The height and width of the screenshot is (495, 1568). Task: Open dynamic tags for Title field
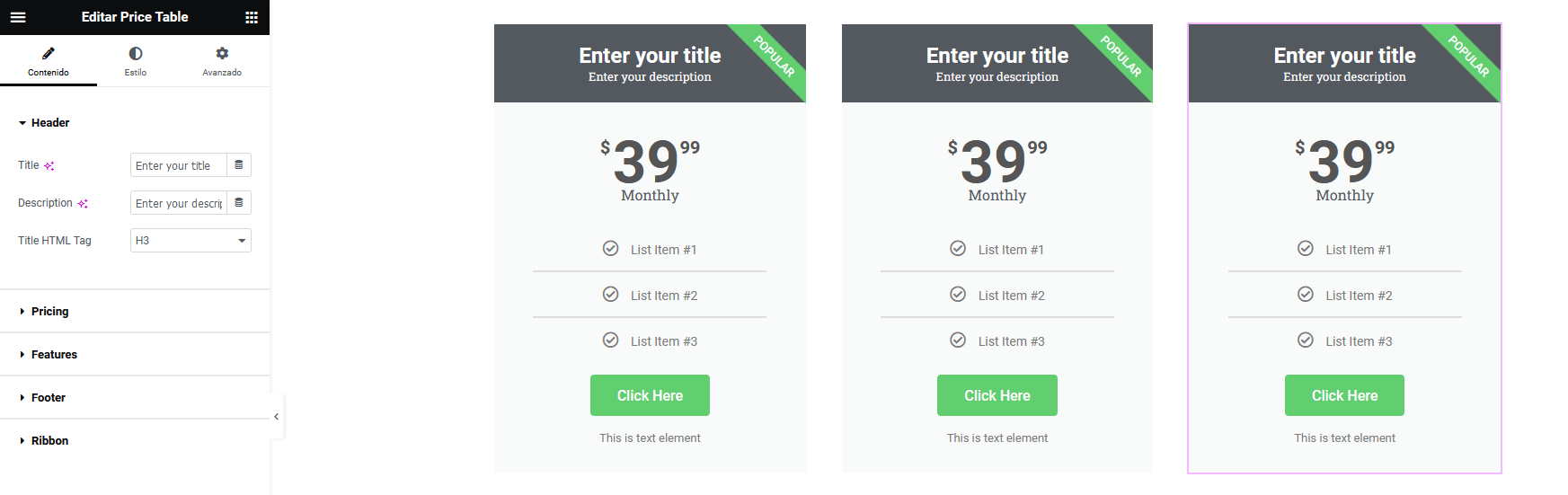tap(239, 165)
